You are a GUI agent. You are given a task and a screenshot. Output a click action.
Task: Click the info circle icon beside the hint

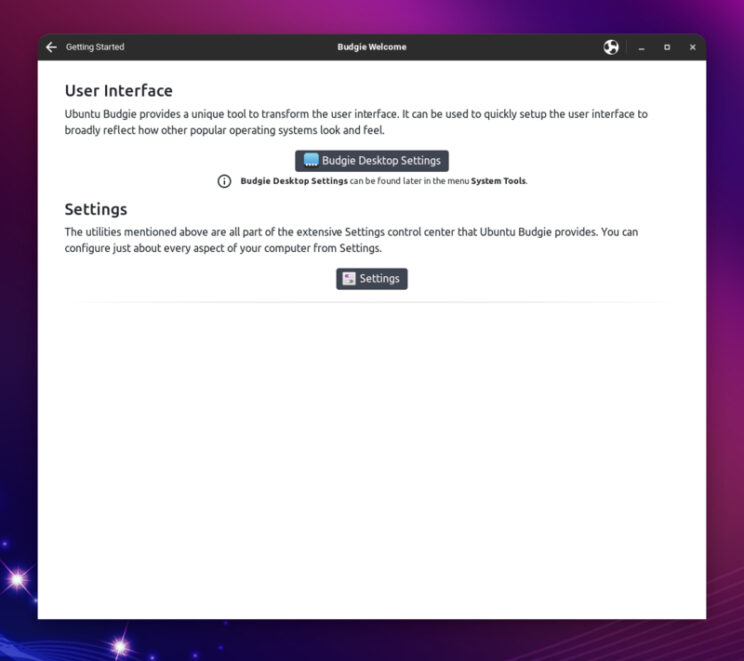225,181
